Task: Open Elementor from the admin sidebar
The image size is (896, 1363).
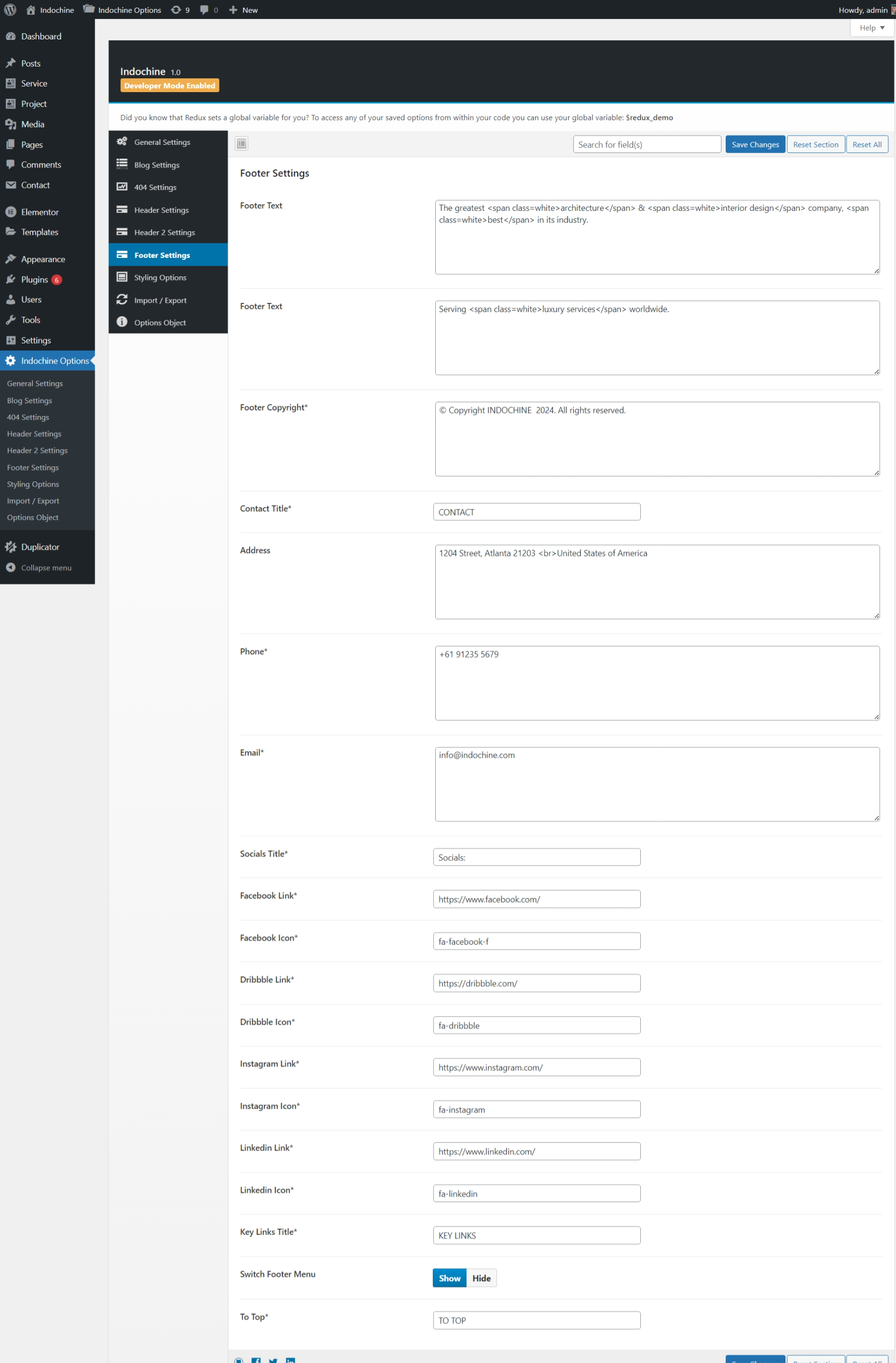Action: [x=39, y=212]
